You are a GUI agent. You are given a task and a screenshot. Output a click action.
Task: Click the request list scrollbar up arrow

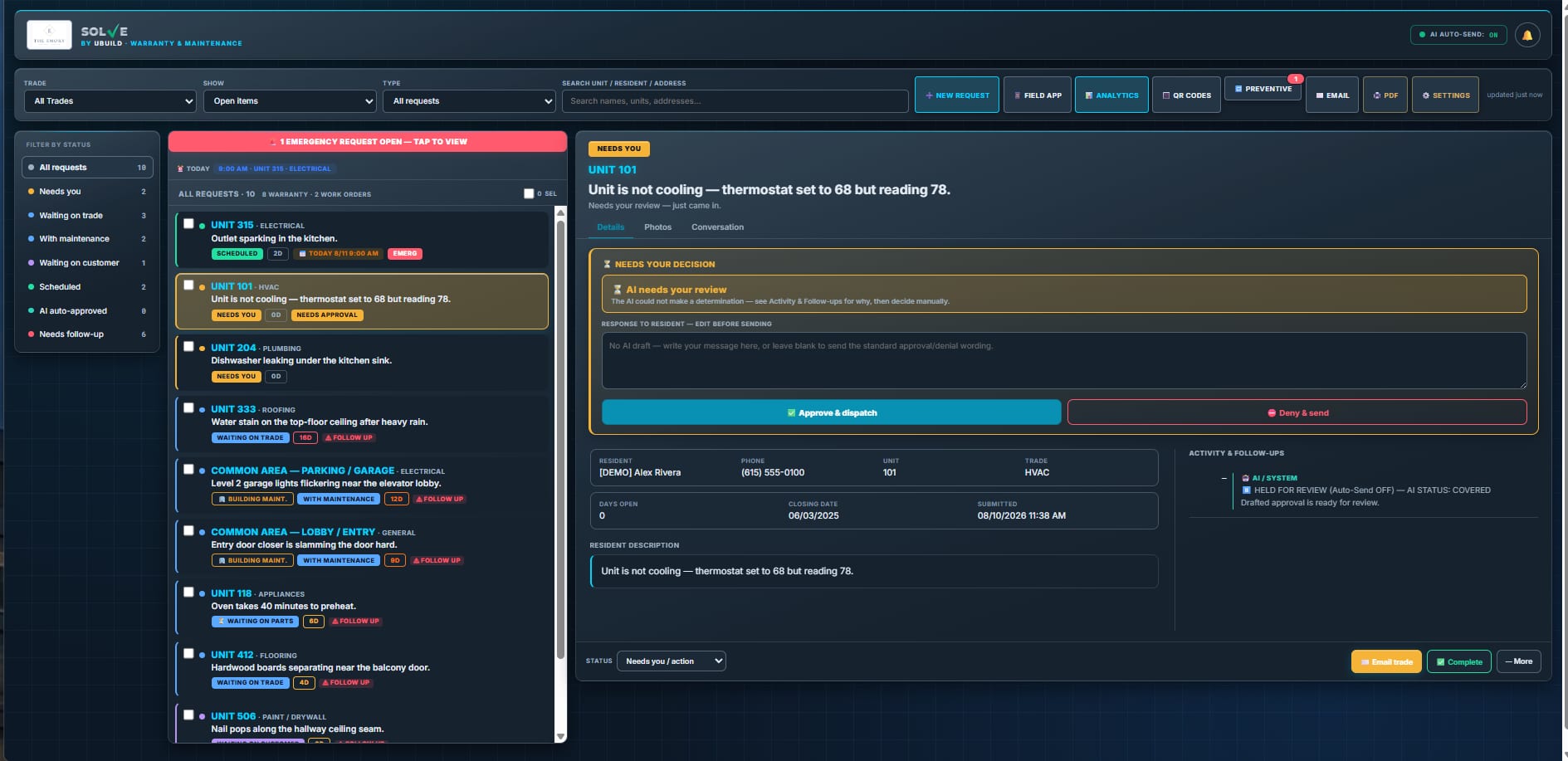point(560,212)
